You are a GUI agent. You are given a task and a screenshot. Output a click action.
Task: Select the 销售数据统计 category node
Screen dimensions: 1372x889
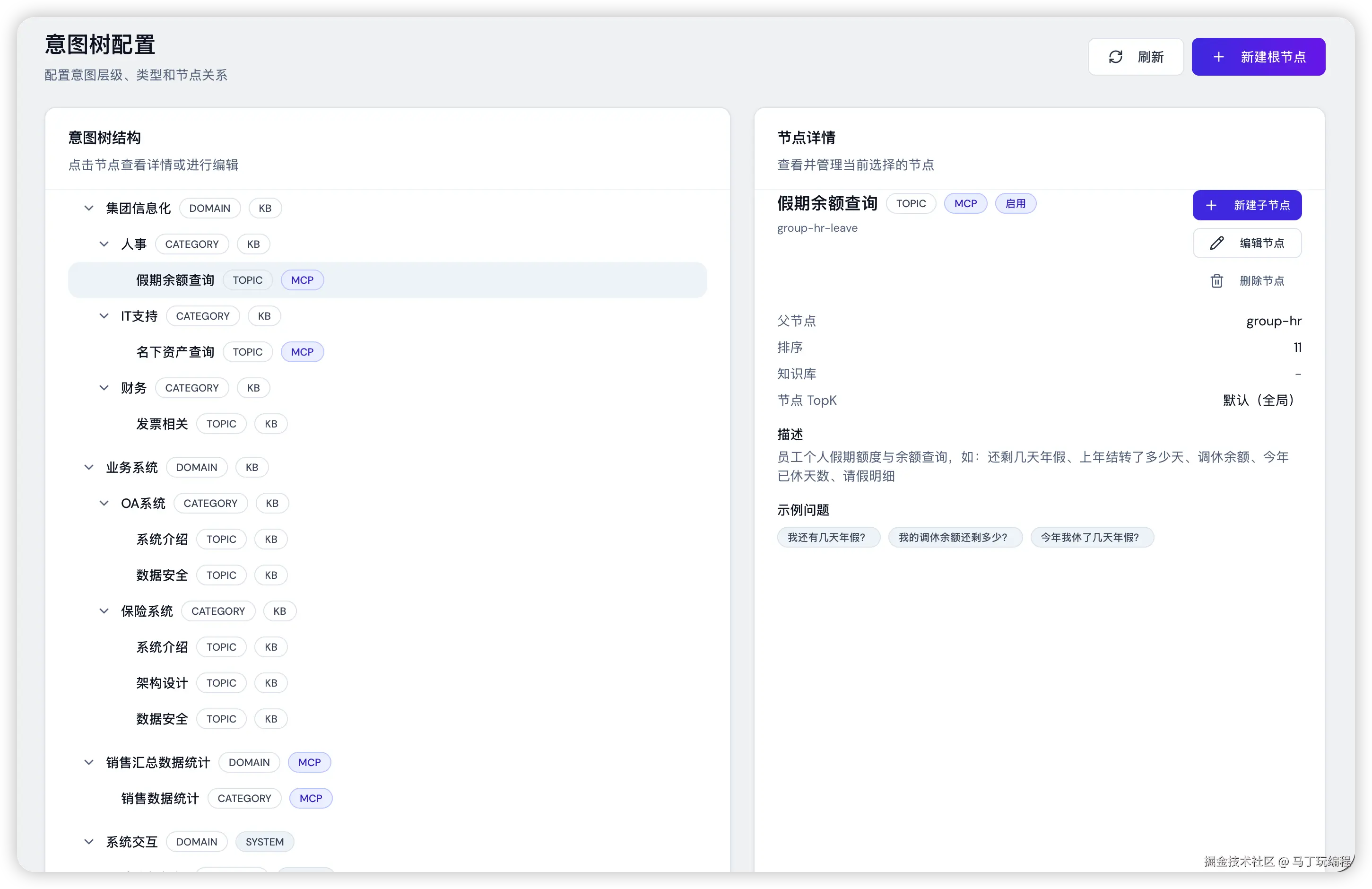160,799
